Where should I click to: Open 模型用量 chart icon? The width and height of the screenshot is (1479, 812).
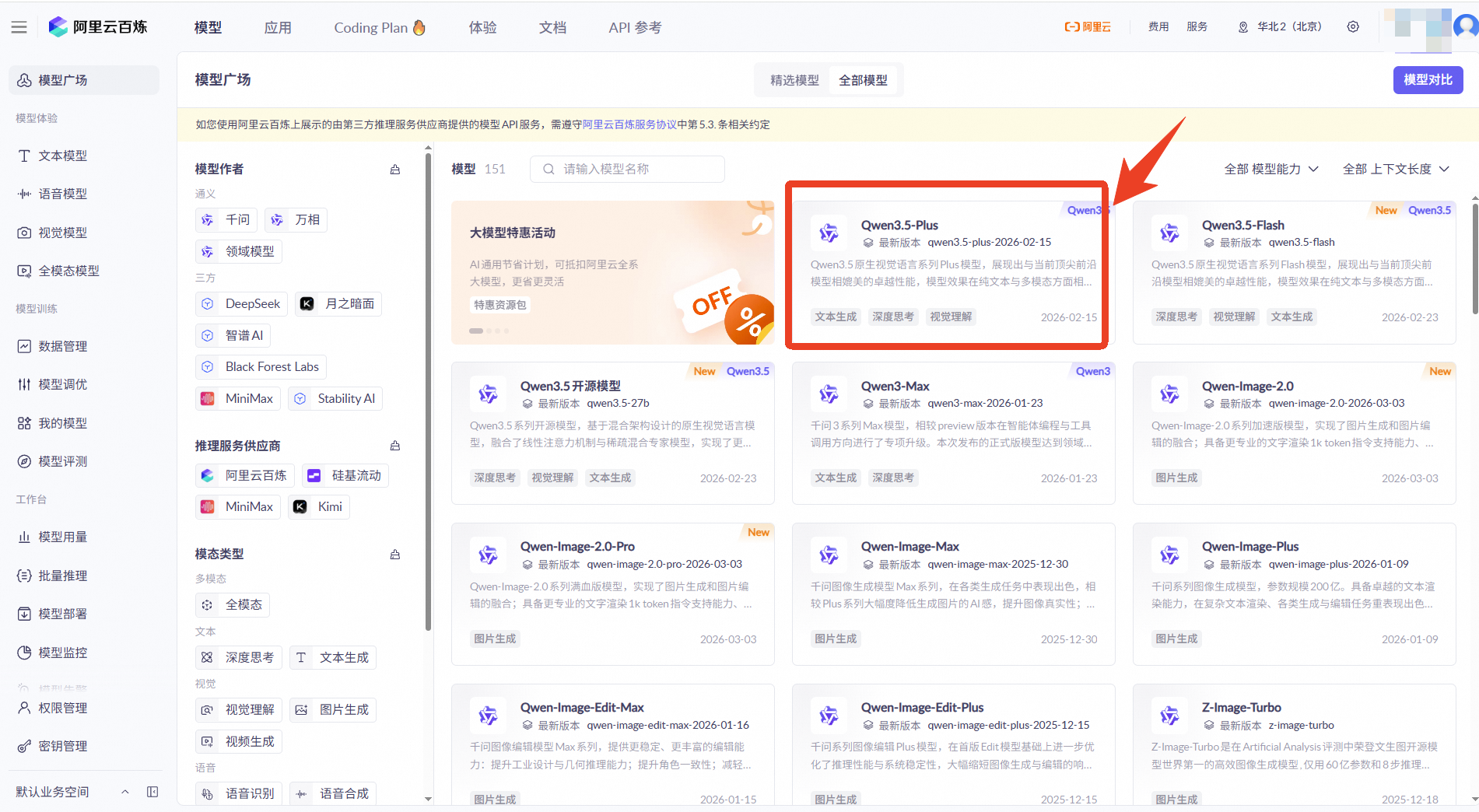pyautogui.click(x=25, y=537)
